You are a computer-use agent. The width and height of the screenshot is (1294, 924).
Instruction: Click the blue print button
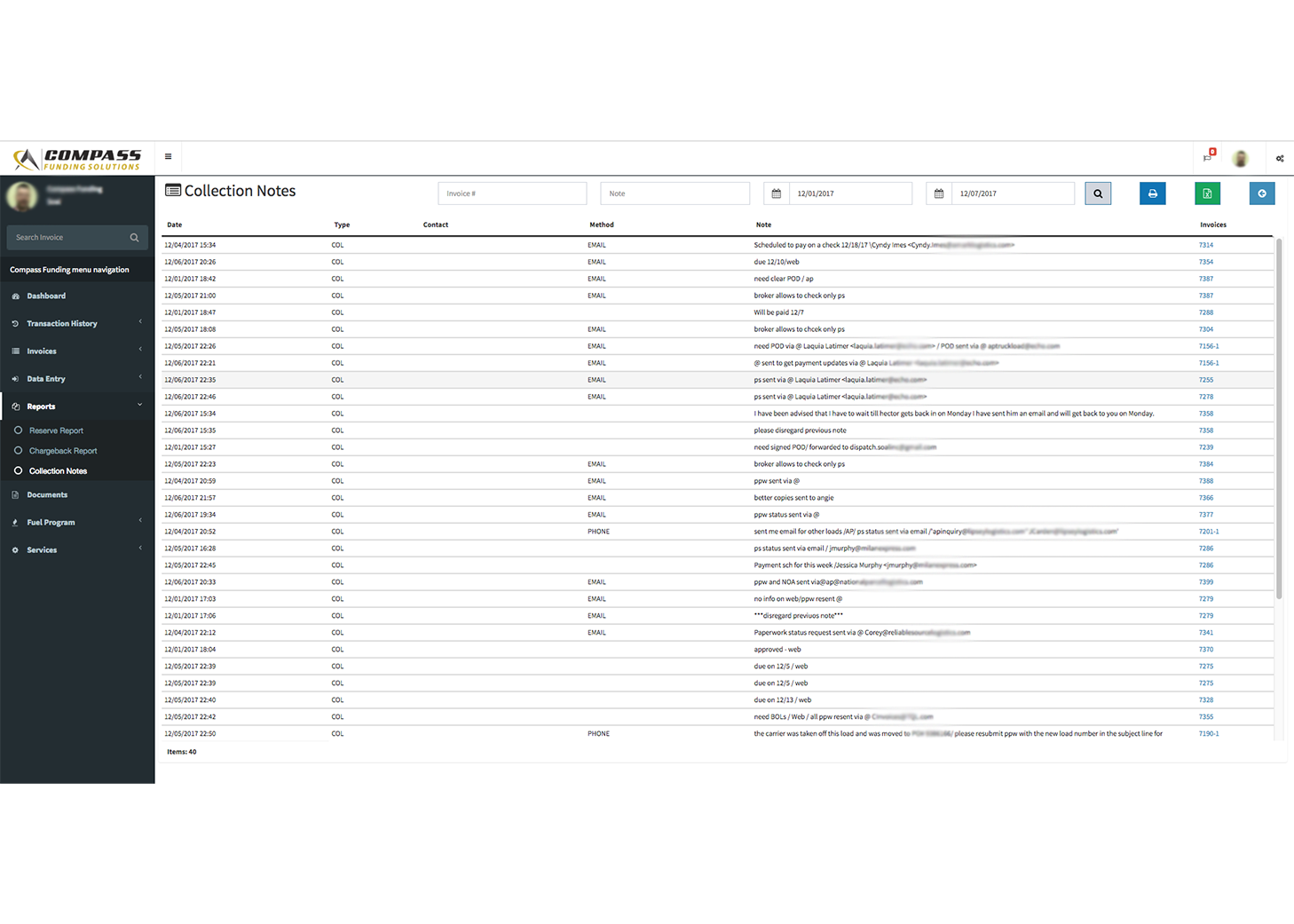(1152, 193)
